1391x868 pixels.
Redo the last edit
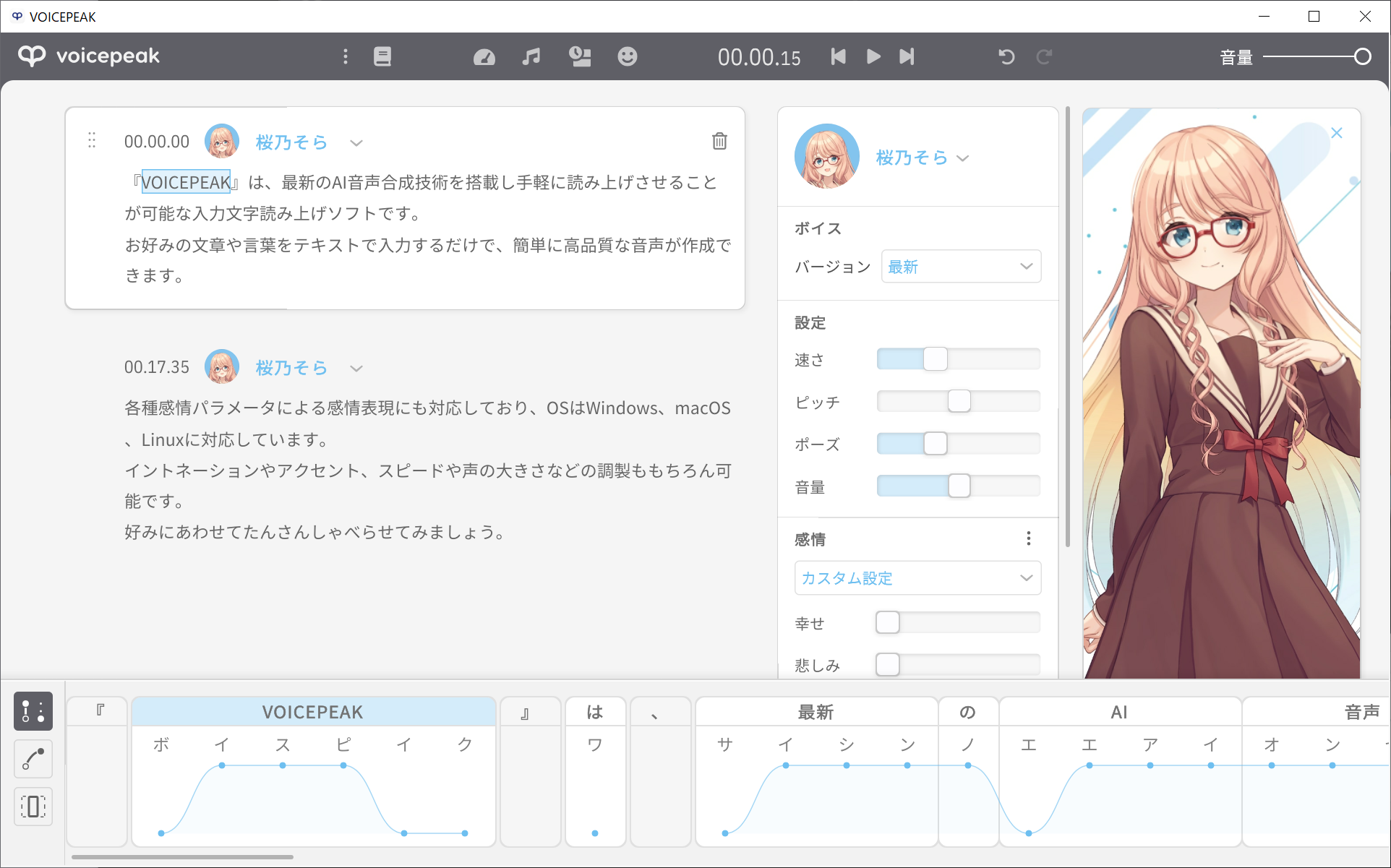click(x=1044, y=56)
